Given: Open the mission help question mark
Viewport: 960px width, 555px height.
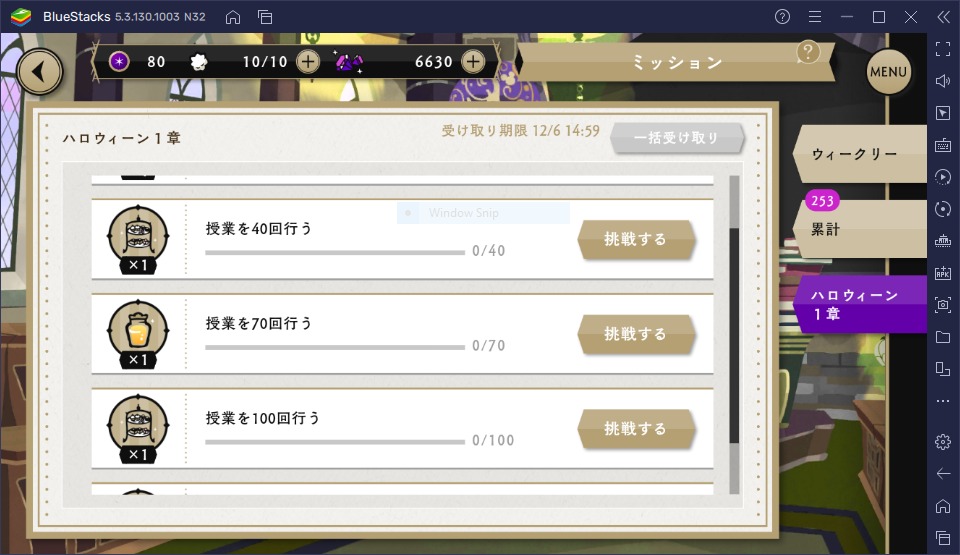Looking at the screenshot, I should pos(808,53).
